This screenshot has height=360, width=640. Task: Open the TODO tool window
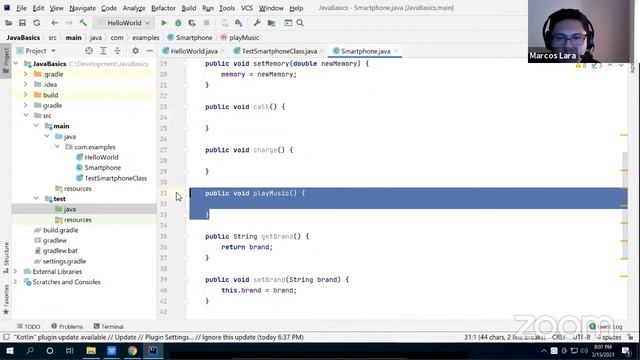click(29, 327)
